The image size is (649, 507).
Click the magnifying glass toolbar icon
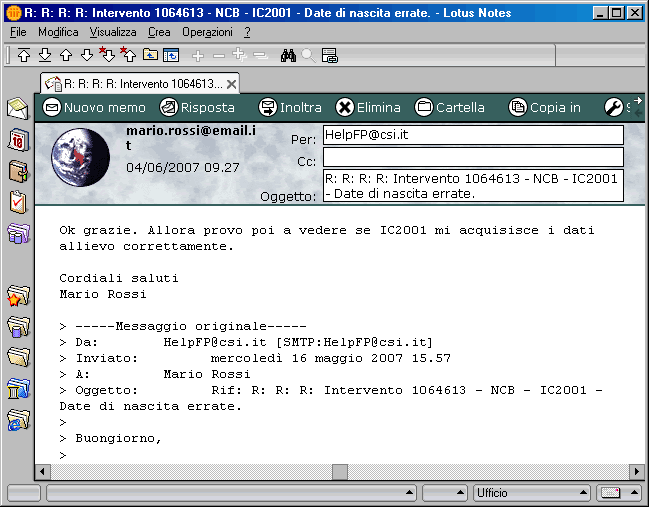[308, 55]
